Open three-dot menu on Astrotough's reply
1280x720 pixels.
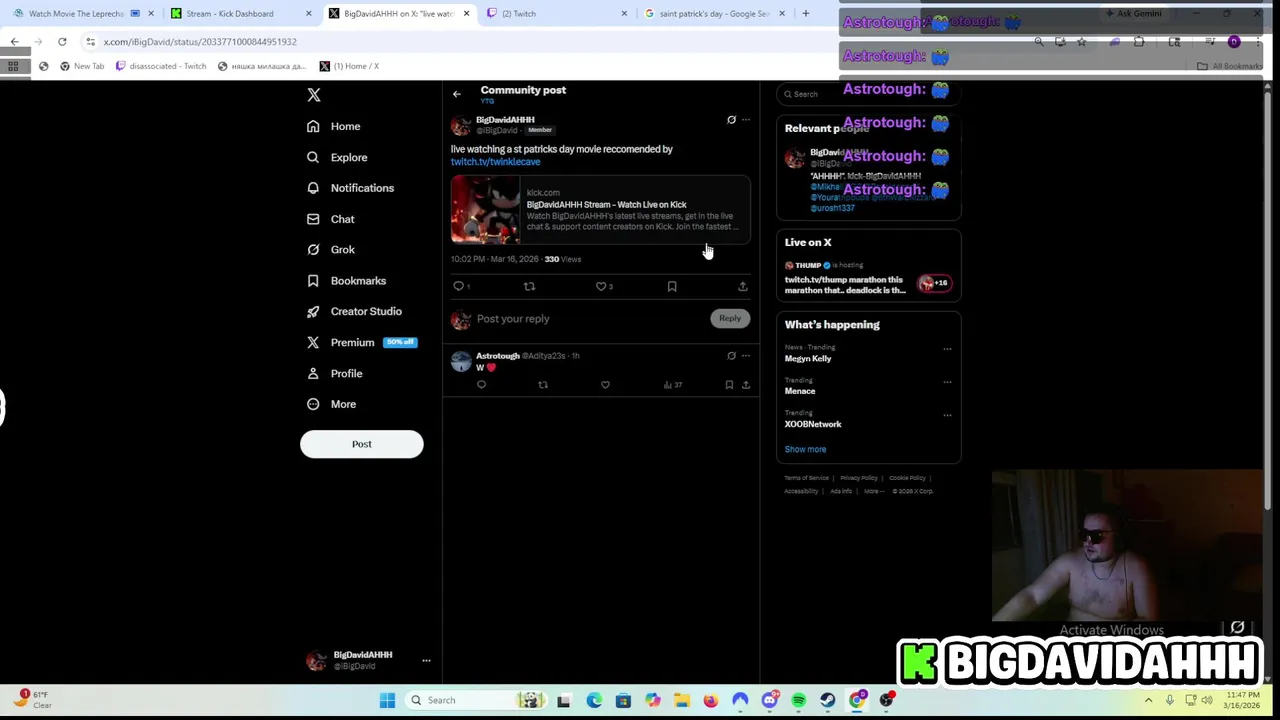pyautogui.click(x=746, y=356)
